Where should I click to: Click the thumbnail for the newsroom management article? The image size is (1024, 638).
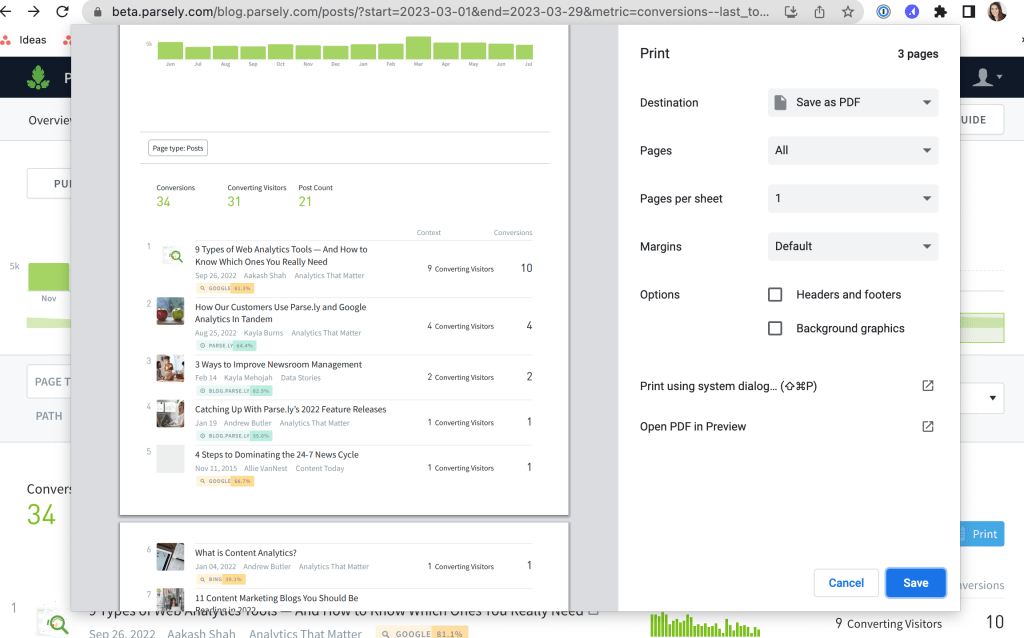(170, 369)
